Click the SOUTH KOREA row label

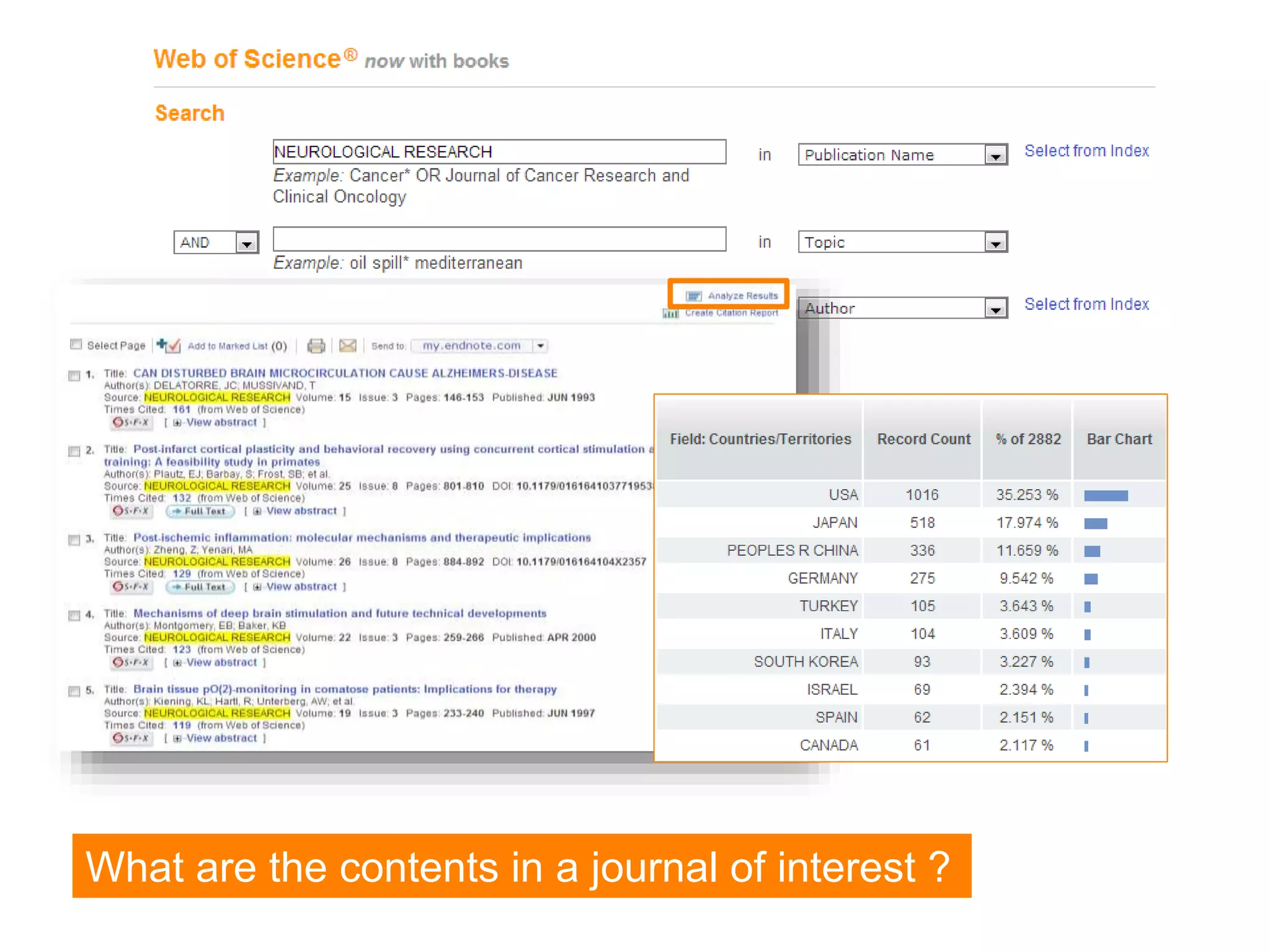[806, 662]
